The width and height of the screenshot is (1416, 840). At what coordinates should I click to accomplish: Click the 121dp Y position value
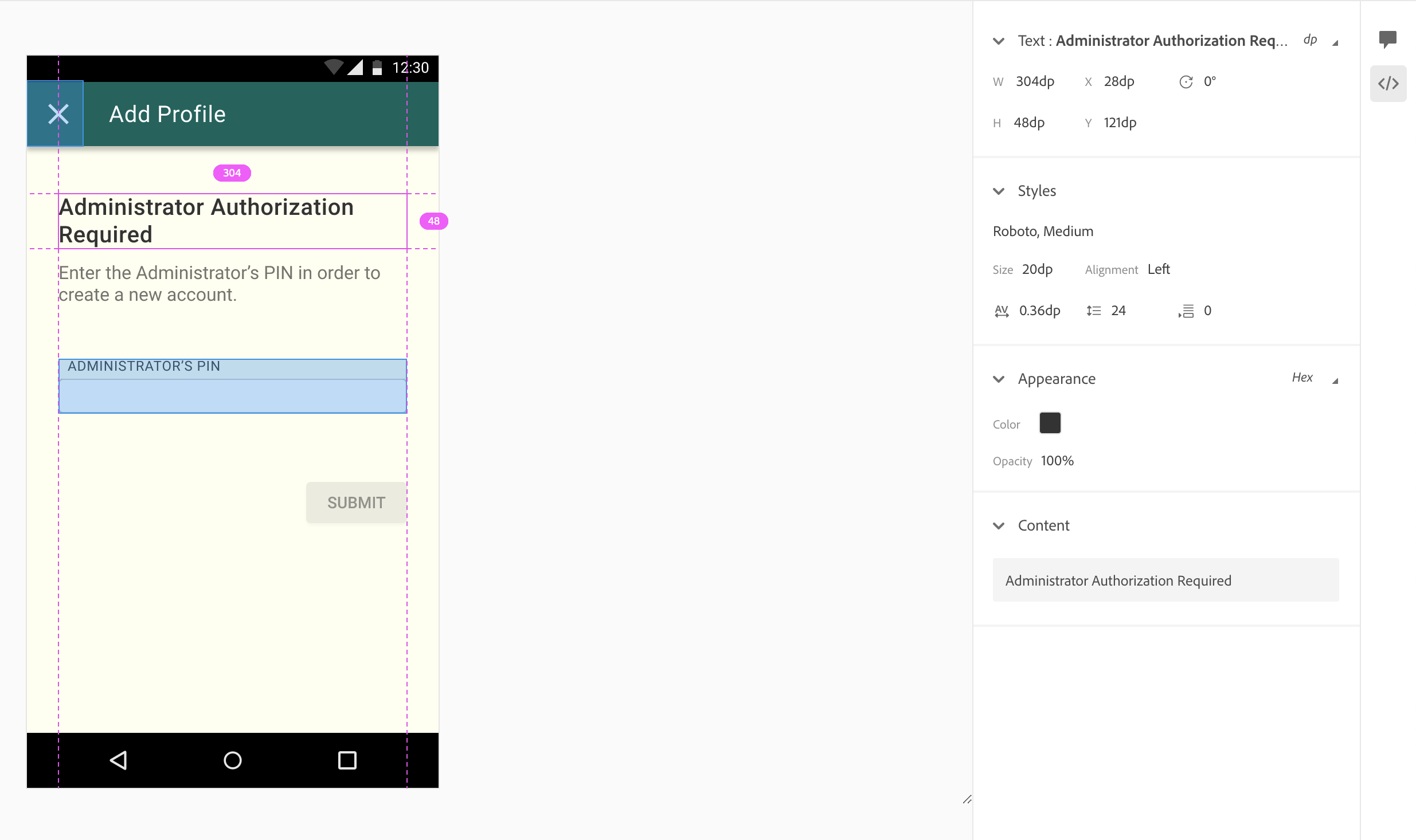(x=1120, y=123)
